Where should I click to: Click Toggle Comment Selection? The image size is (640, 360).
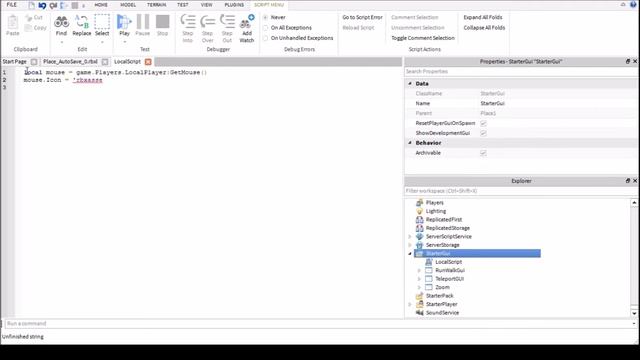click(x=423, y=38)
